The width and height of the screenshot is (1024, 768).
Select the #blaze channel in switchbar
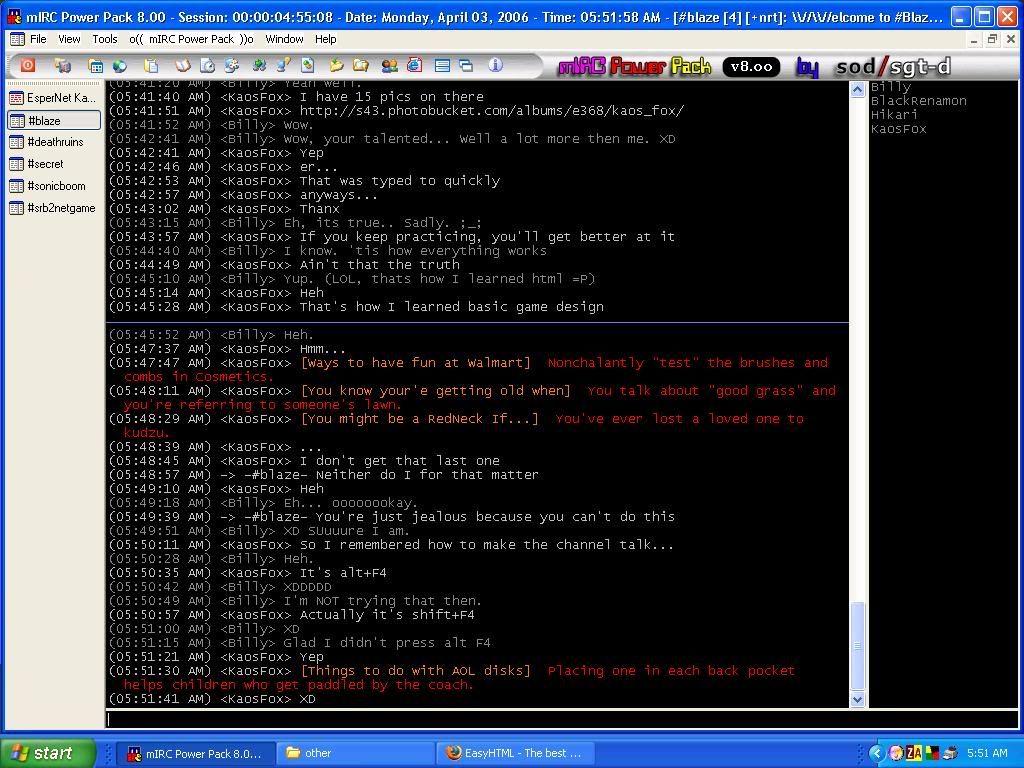tap(54, 120)
